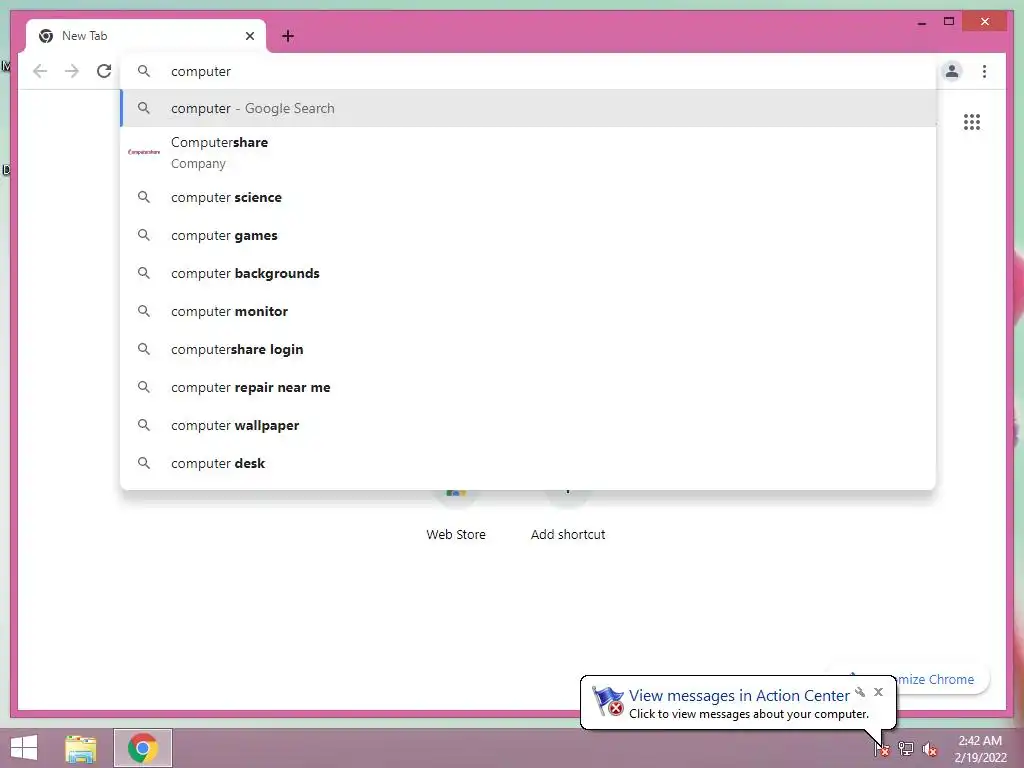Click the forward navigation arrow
This screenshot has height=768, width=1024.
(72, 71)
